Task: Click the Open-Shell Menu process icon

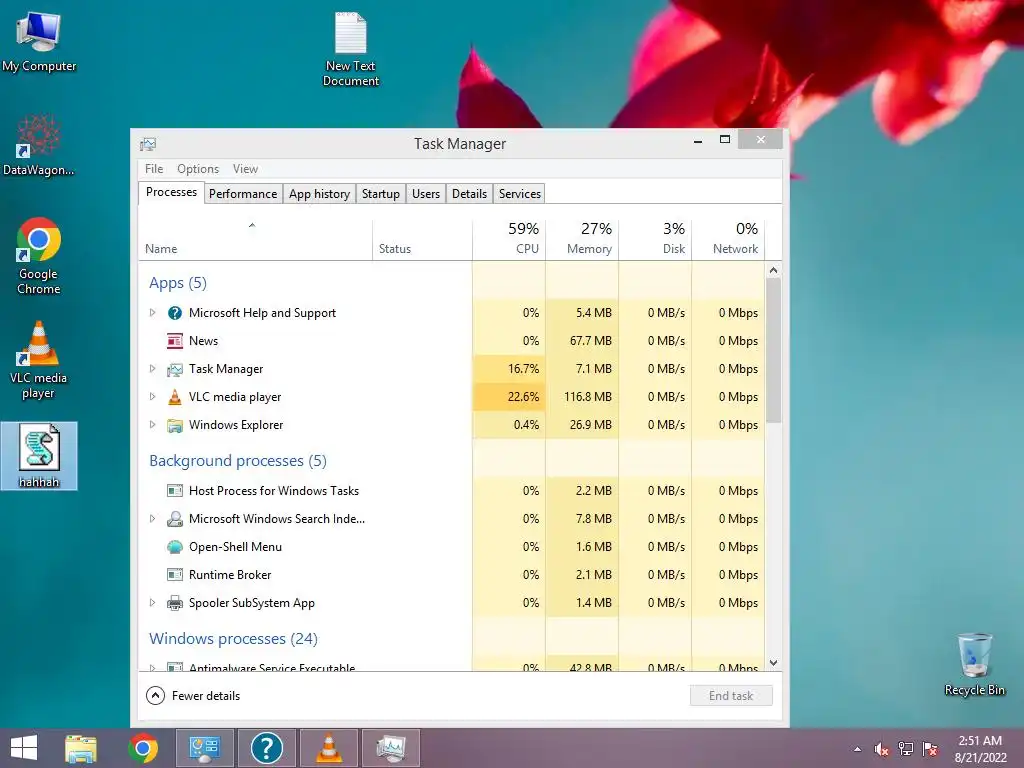Action: pyautogui.click(x=174, y=547)
